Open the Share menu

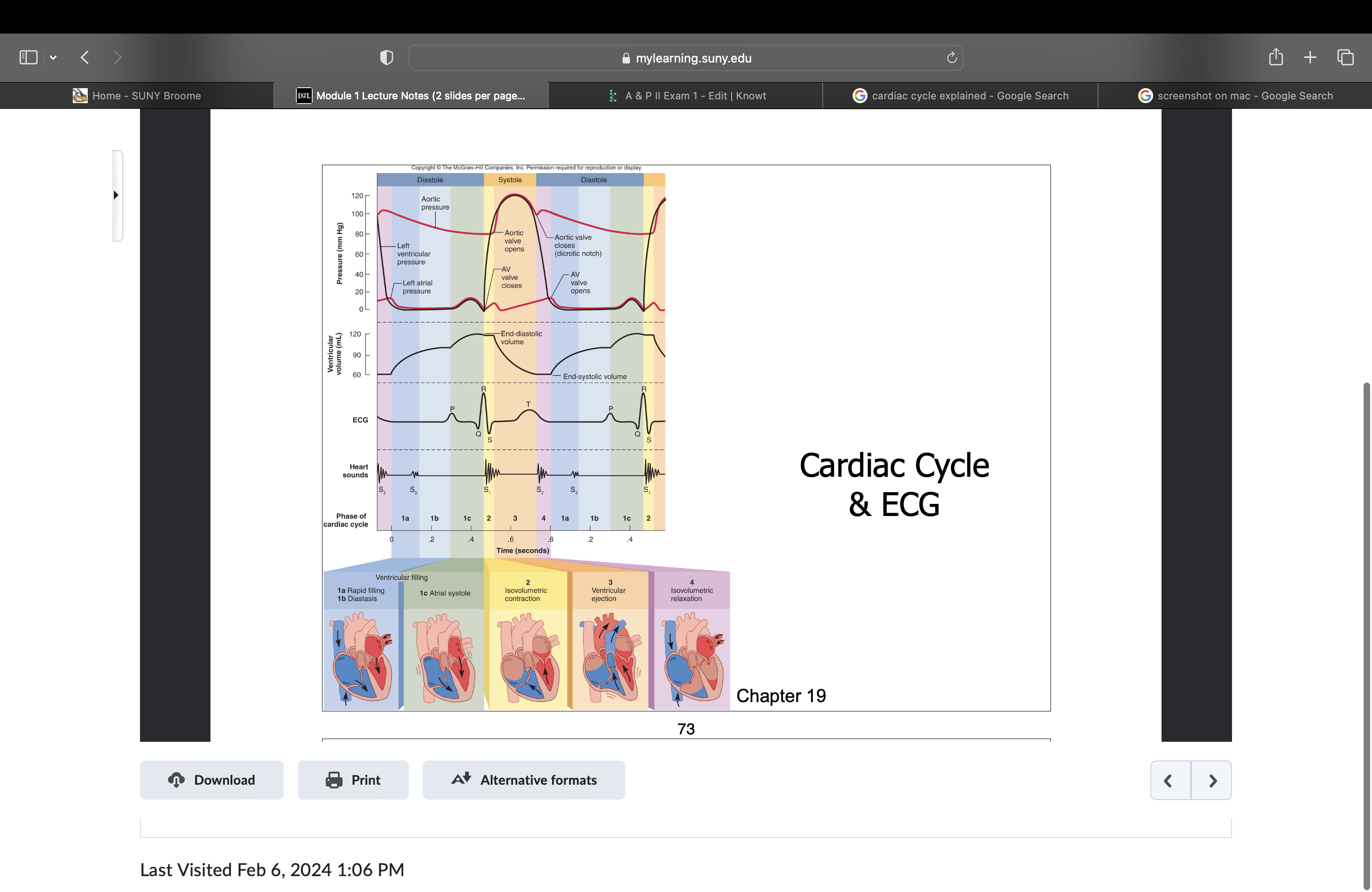[x=1276, y=56]
